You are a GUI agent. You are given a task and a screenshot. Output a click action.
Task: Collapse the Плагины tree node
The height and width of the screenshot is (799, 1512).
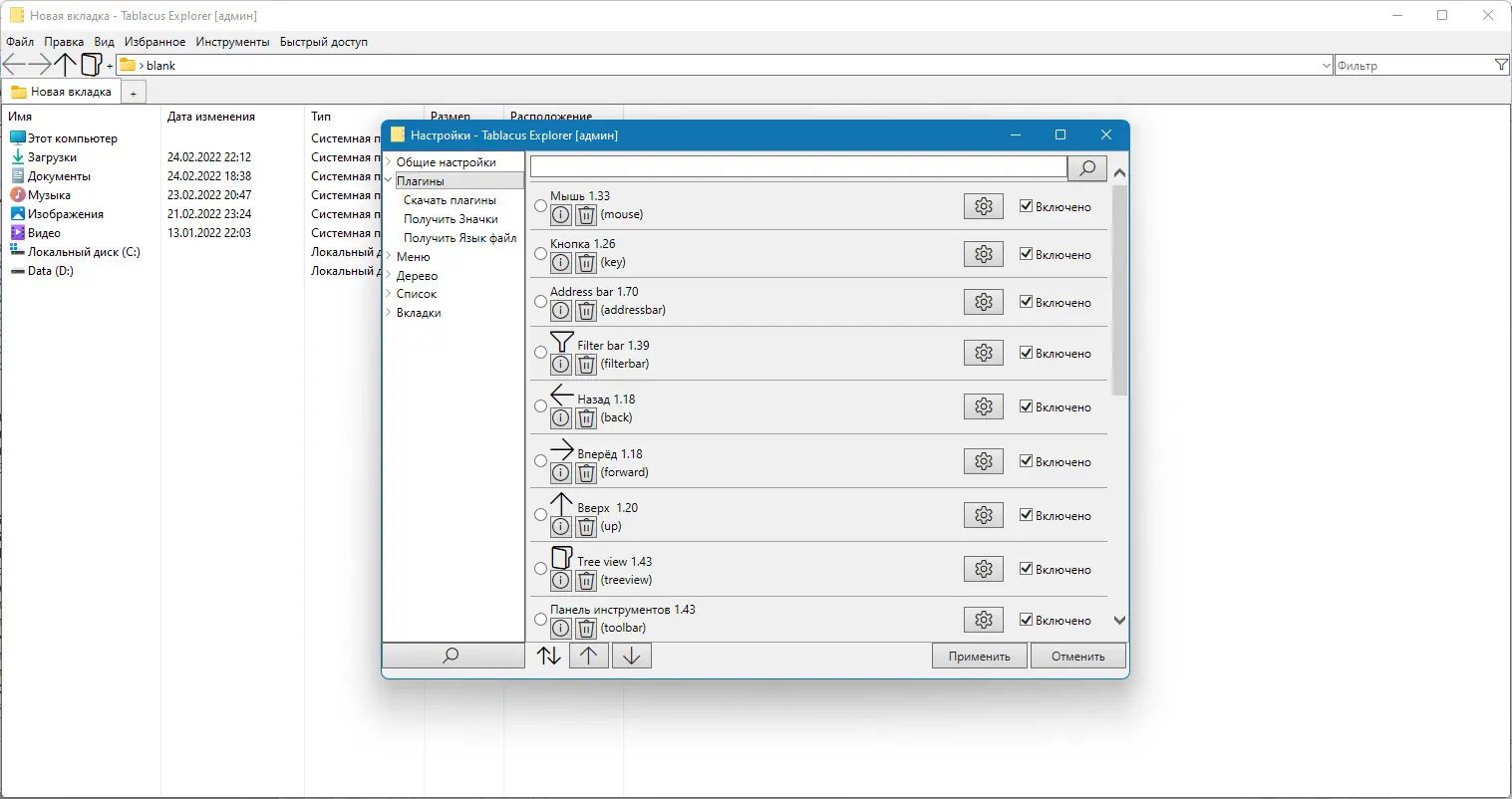point(389,181)
